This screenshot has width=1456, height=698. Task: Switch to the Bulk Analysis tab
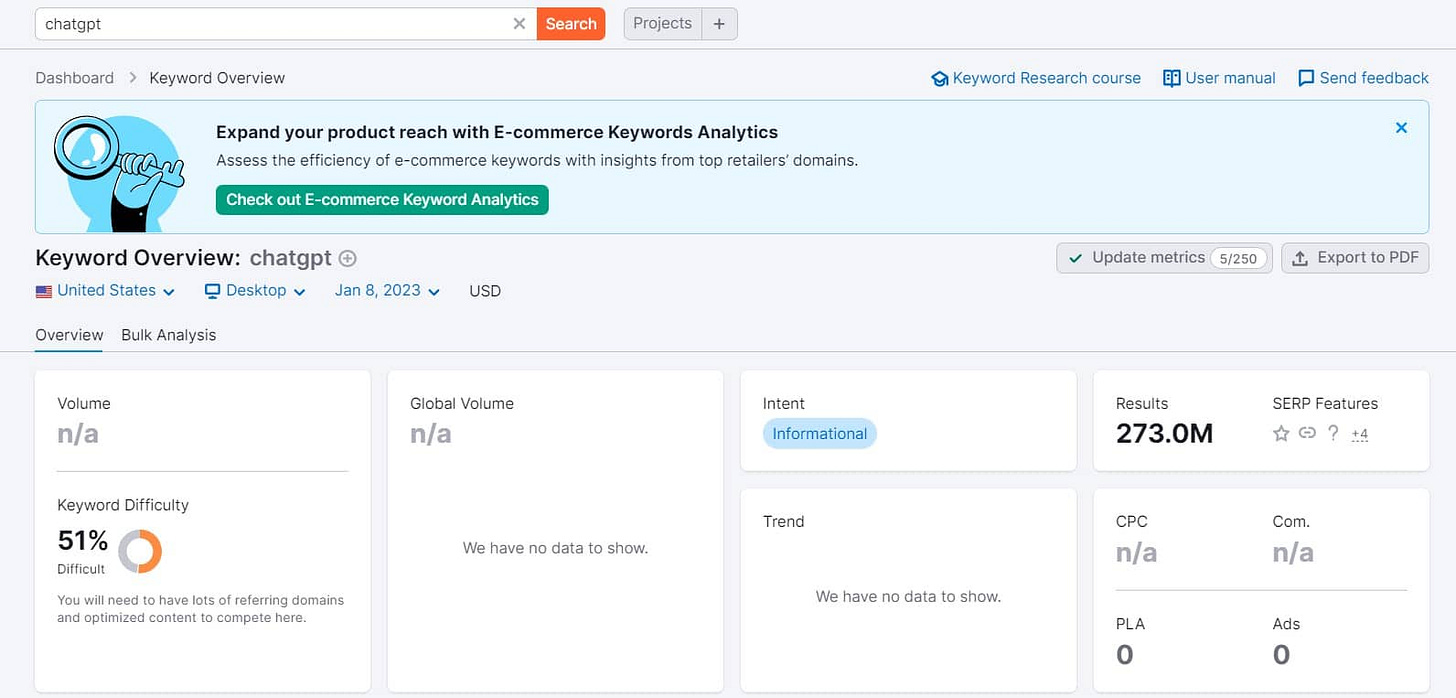168,335
